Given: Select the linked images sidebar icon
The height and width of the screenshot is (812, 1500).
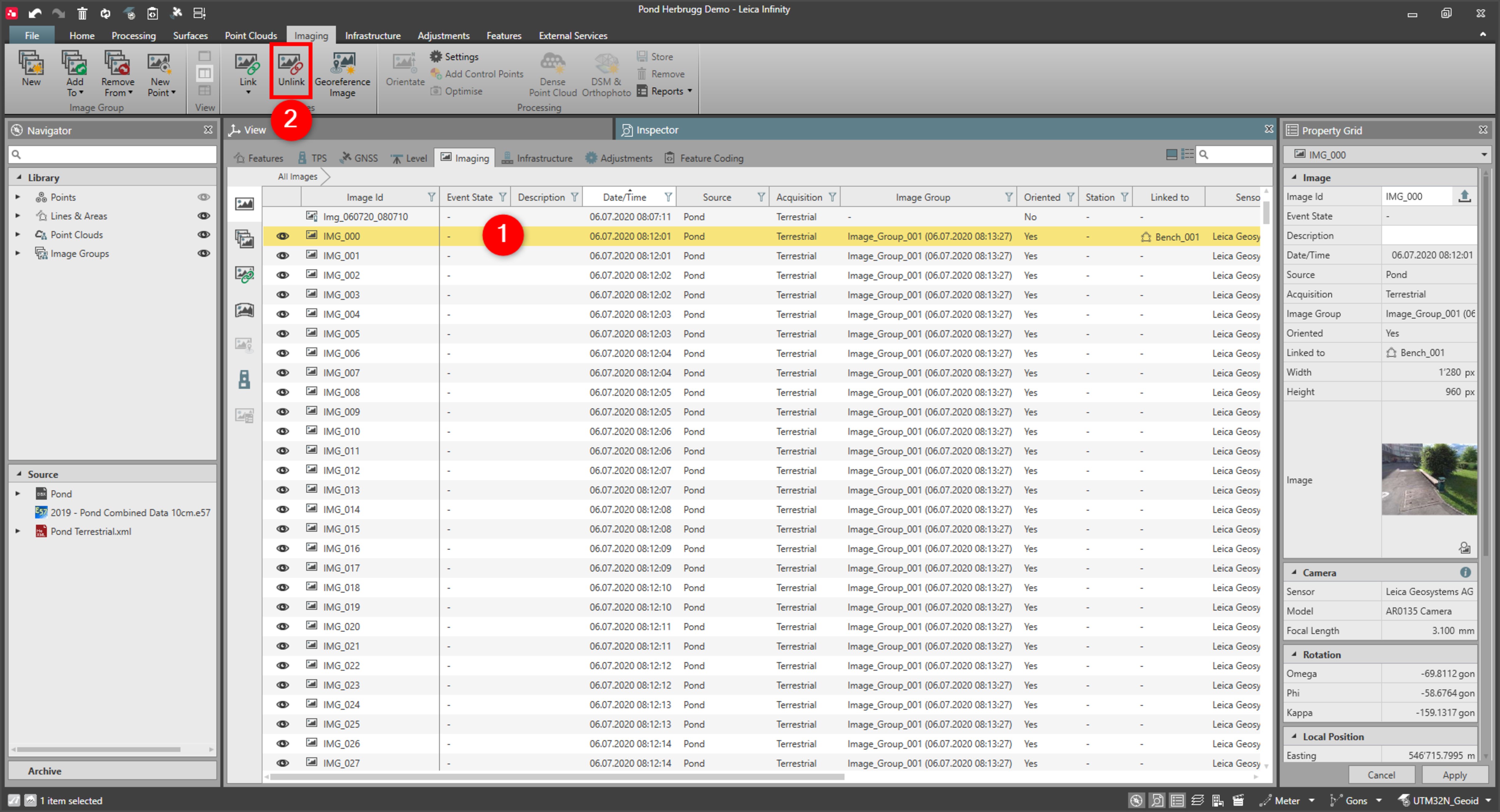Looking at the screenshot, I should [x=244, y=274].
